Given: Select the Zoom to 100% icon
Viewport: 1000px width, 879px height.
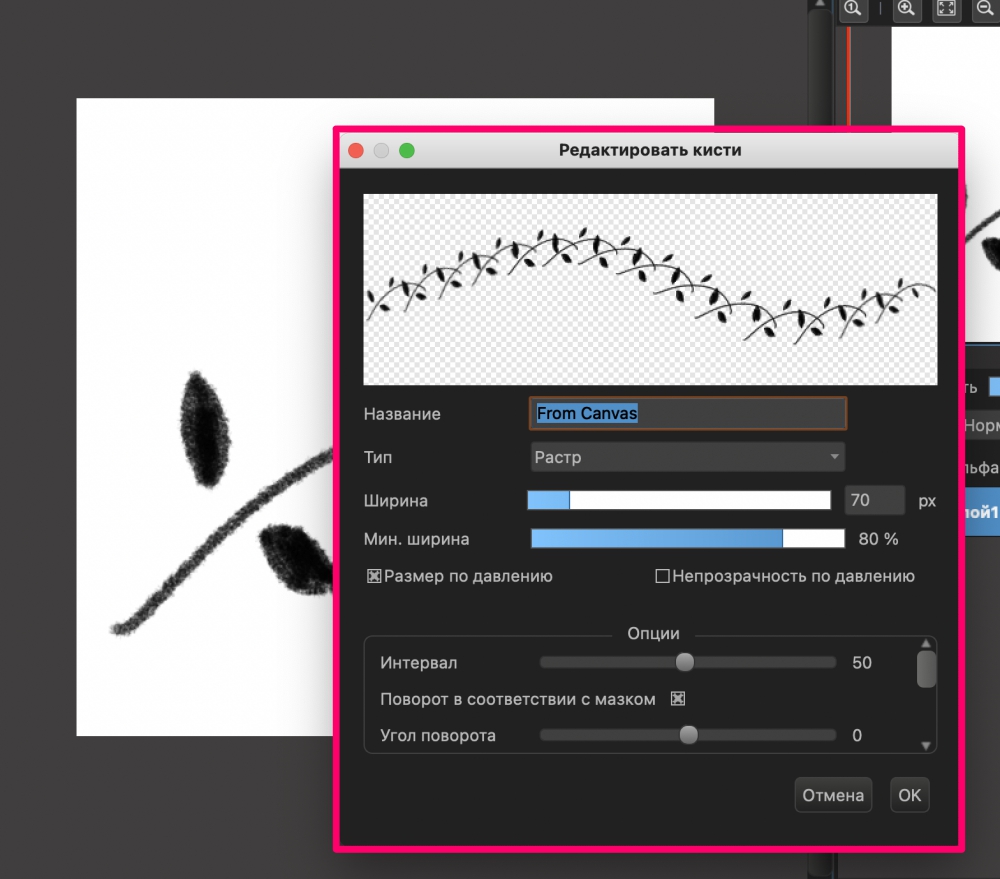Looking at the screenshot, I should pyautogui.click(x=853, y=10).
